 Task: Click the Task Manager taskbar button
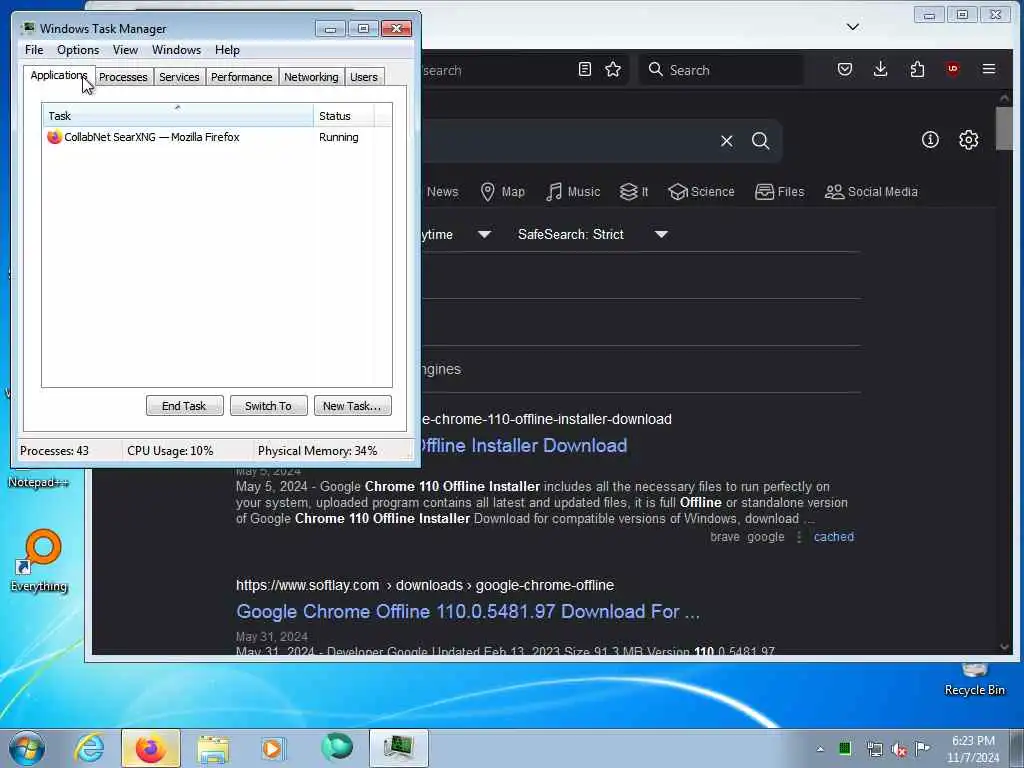click(x=398, y=748)
